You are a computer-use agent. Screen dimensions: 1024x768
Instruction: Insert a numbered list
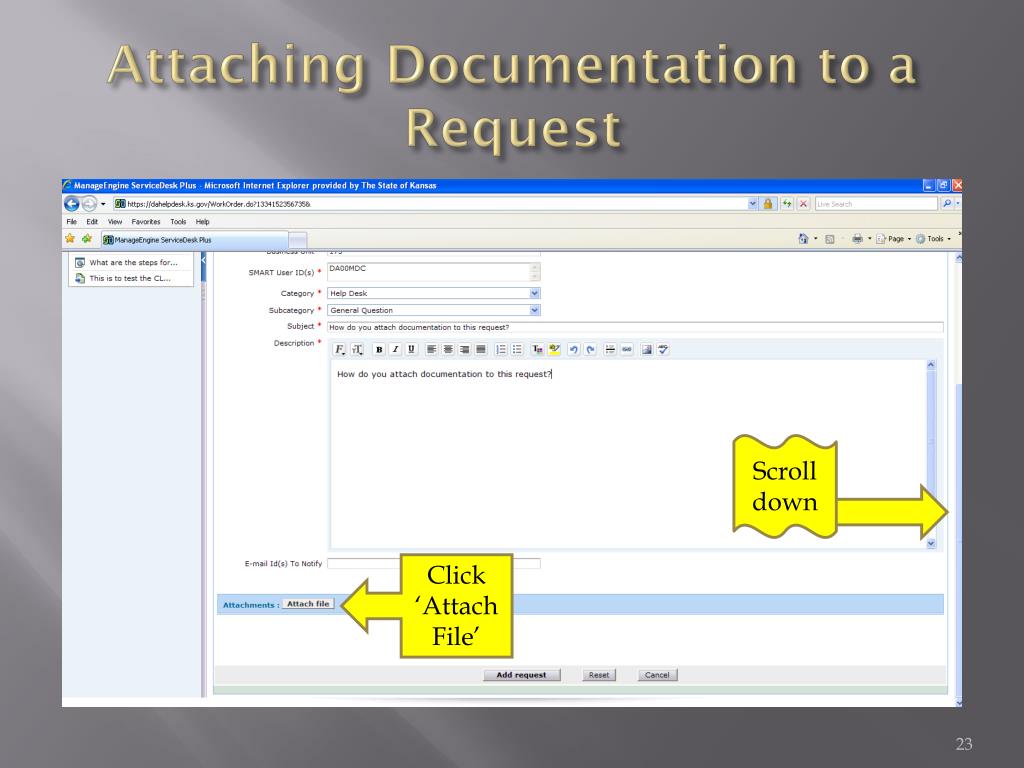click(x=501, y=349)
